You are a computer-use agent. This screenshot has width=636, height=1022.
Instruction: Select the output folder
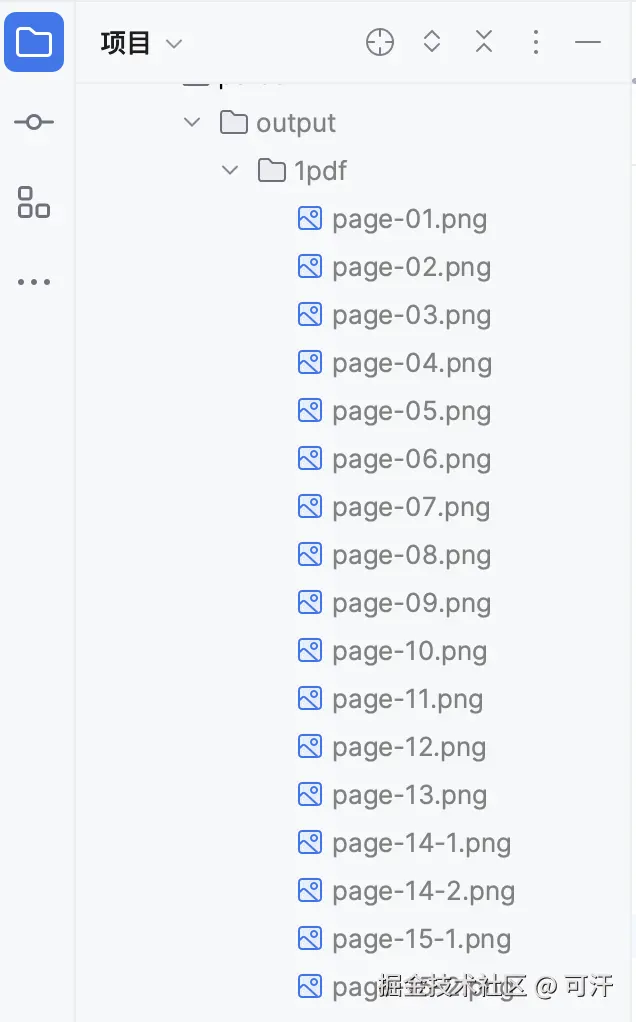click(295, 123)
